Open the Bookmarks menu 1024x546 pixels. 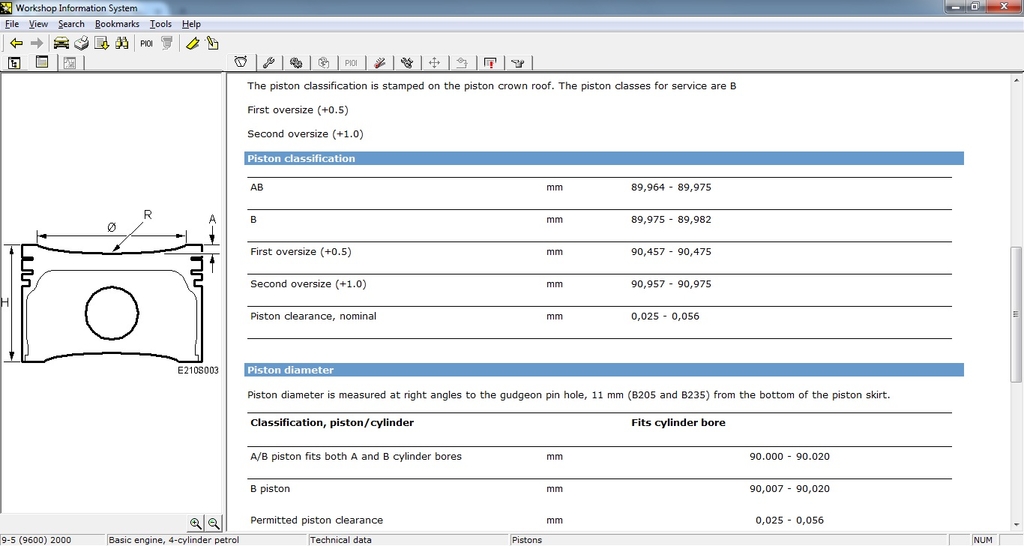(x=117, y=24)
